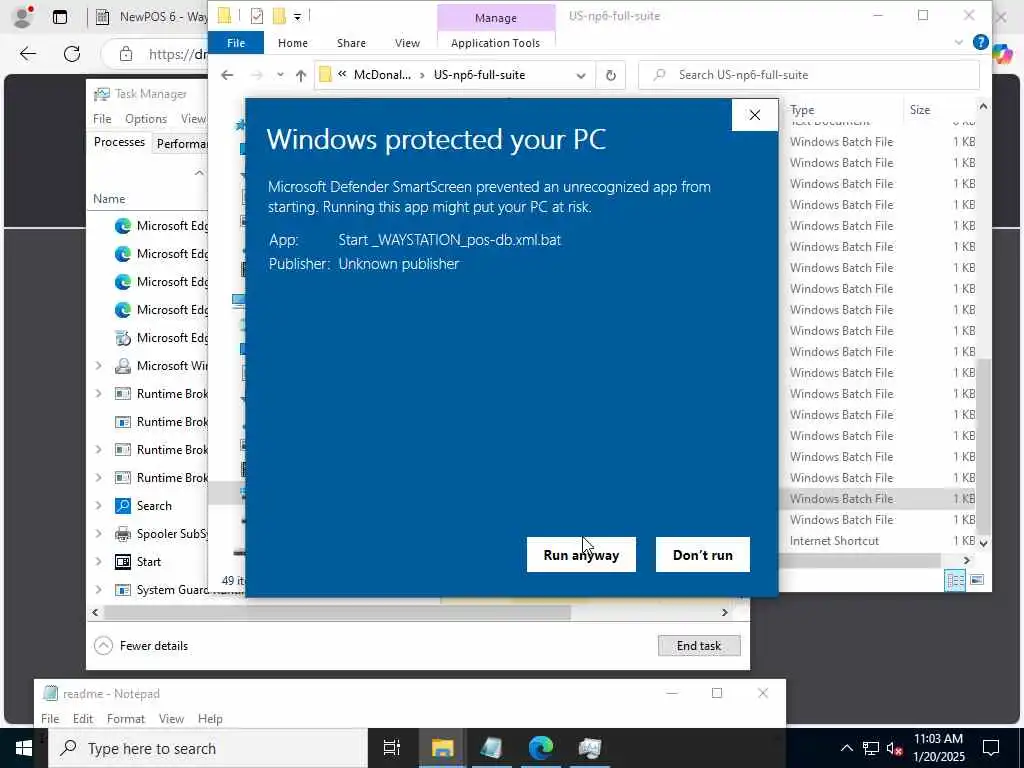Viewport: 1024px width, 768px height.
Task: Click the Edge profile avatar icon
Action: click(24, 16)
